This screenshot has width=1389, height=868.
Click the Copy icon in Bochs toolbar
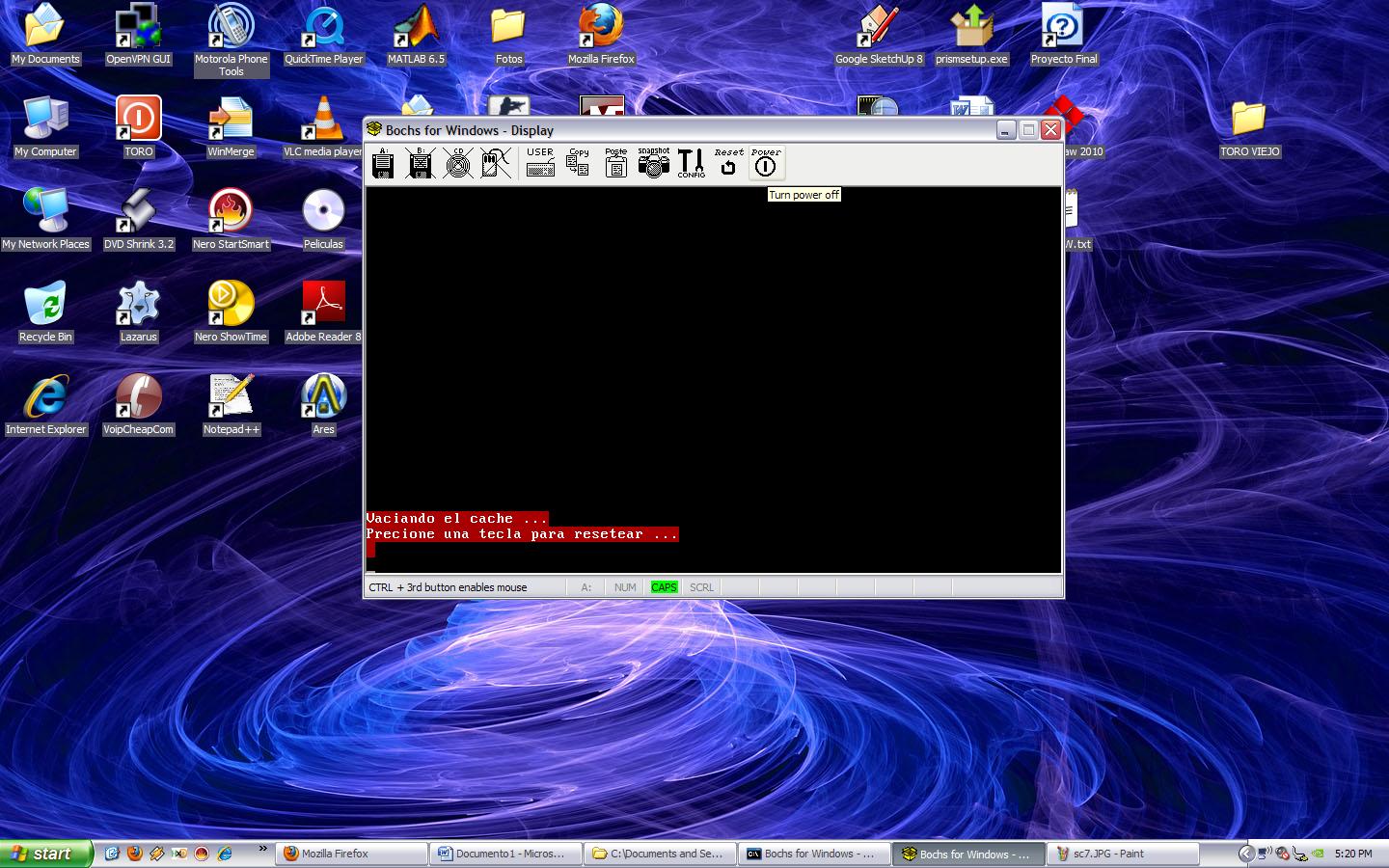578,163
